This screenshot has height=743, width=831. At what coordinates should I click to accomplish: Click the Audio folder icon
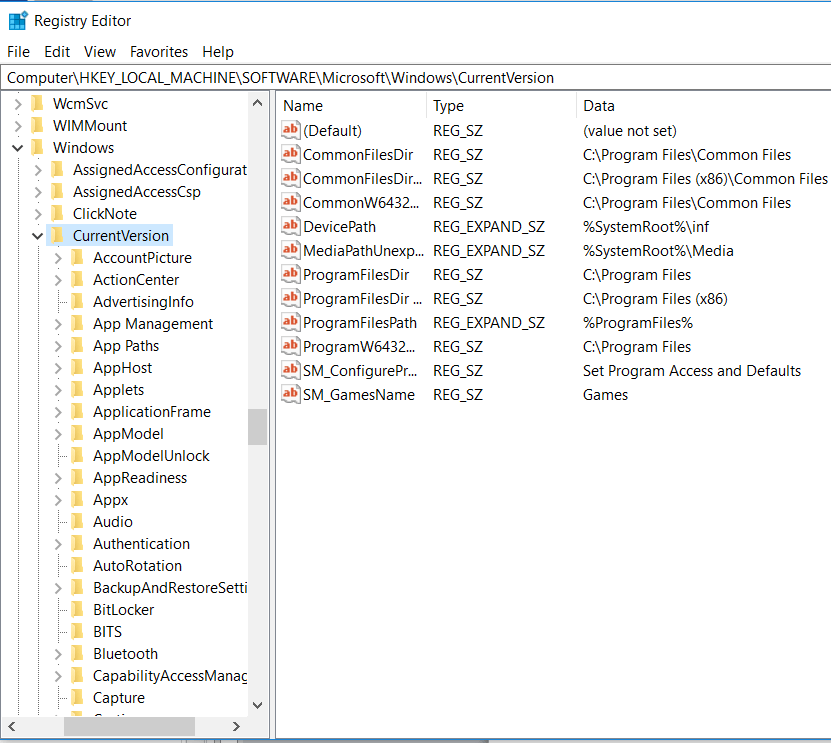(77, 521)
